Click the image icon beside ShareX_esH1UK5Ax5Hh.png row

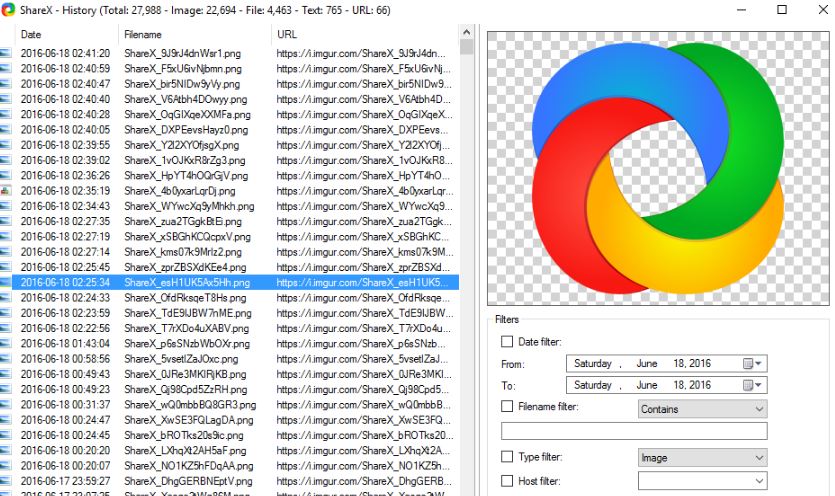[5, 282]
